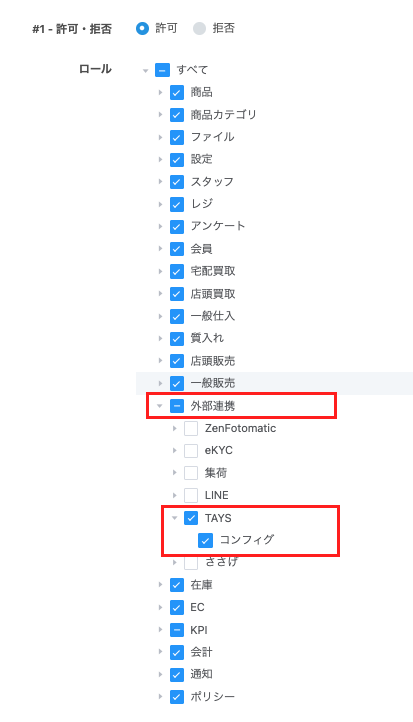The width and height of the screenshot is (413, 722).
Task: Check the ZenFotomatic checkbox
Action: tap(191, 428)
